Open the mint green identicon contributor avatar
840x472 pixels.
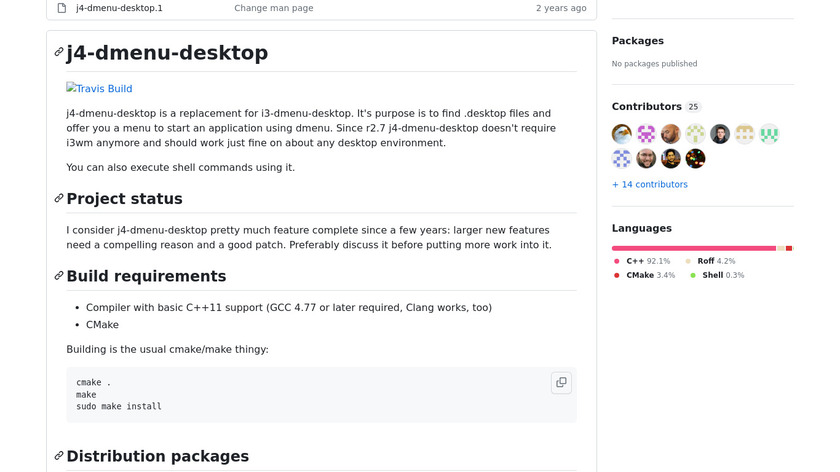[769, 134]
